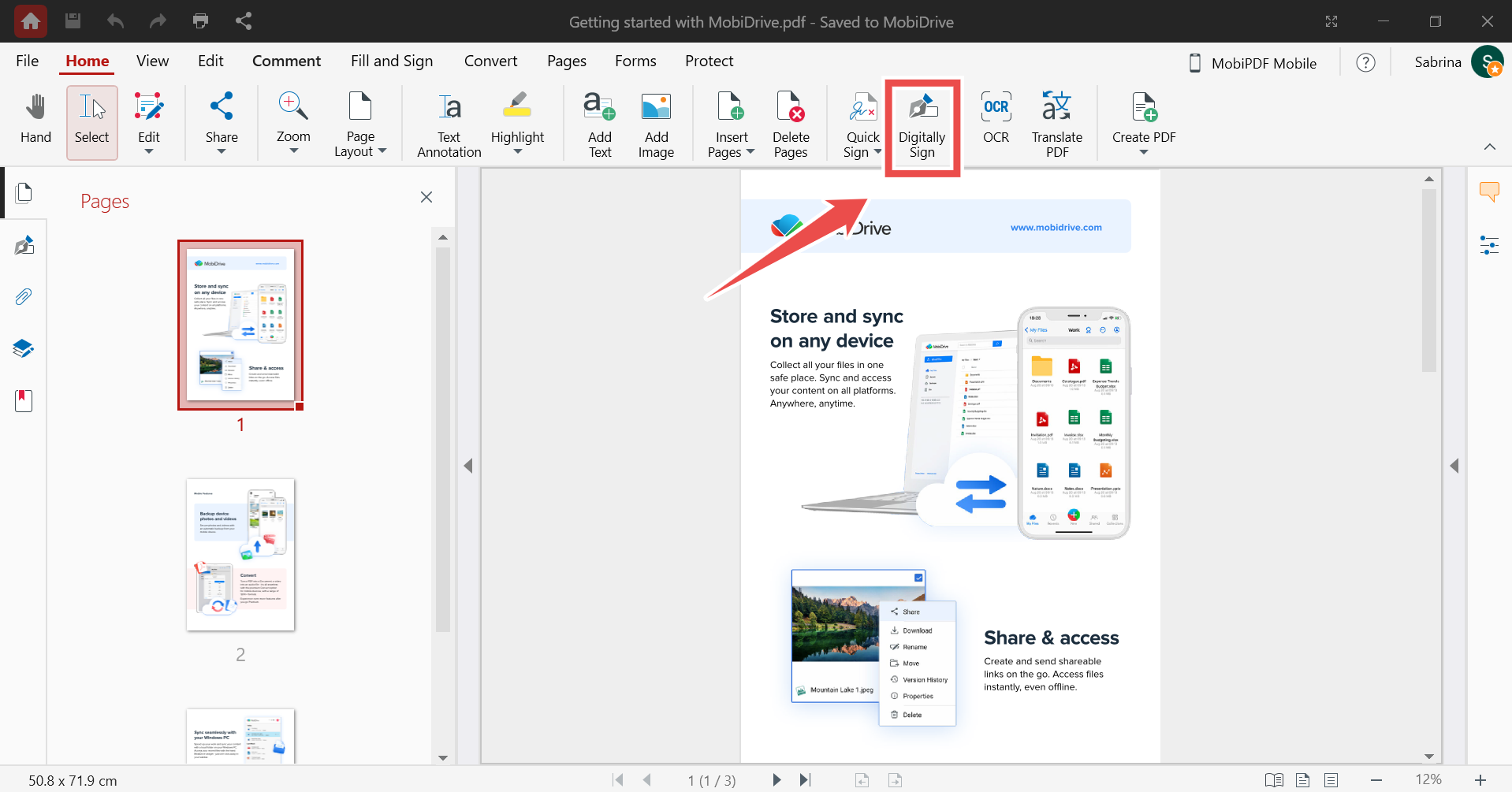
Task: Select the Hand tool
Action: coord(35,119)
